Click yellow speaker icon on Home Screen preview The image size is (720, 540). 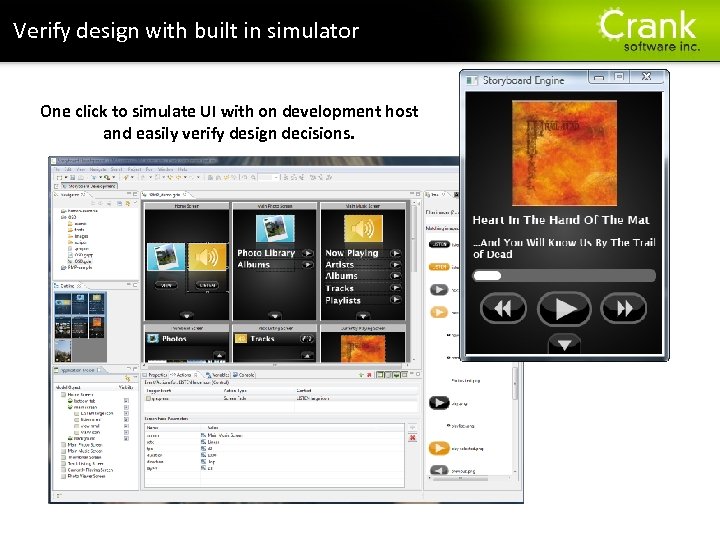coord(208,257)
